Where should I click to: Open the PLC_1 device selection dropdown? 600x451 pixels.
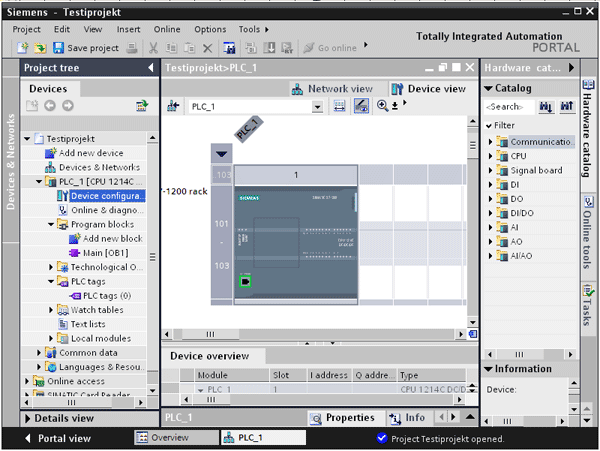(317, 107)
